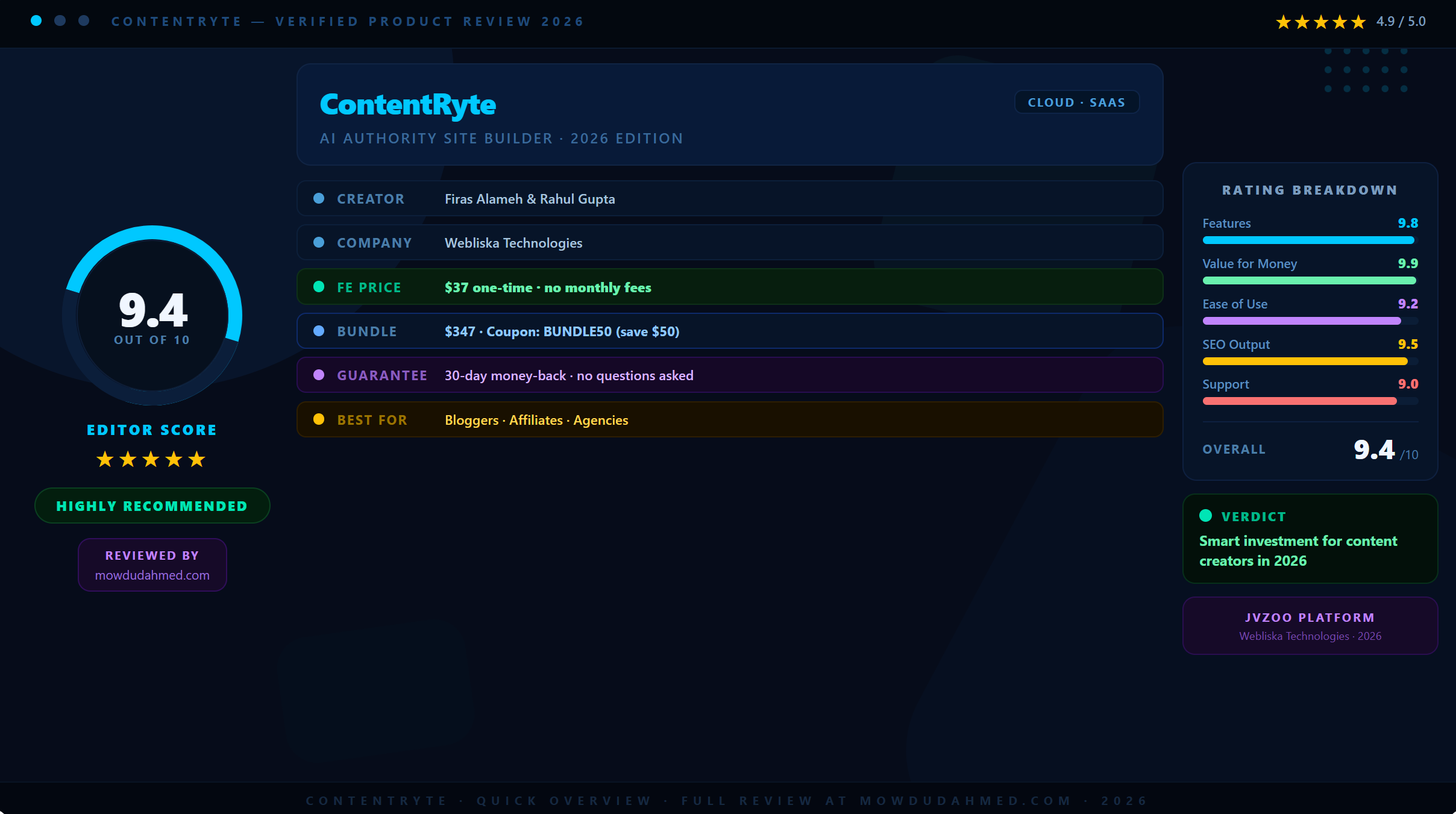Click the Support label

pyautogui.click(x=1226, y=384)
